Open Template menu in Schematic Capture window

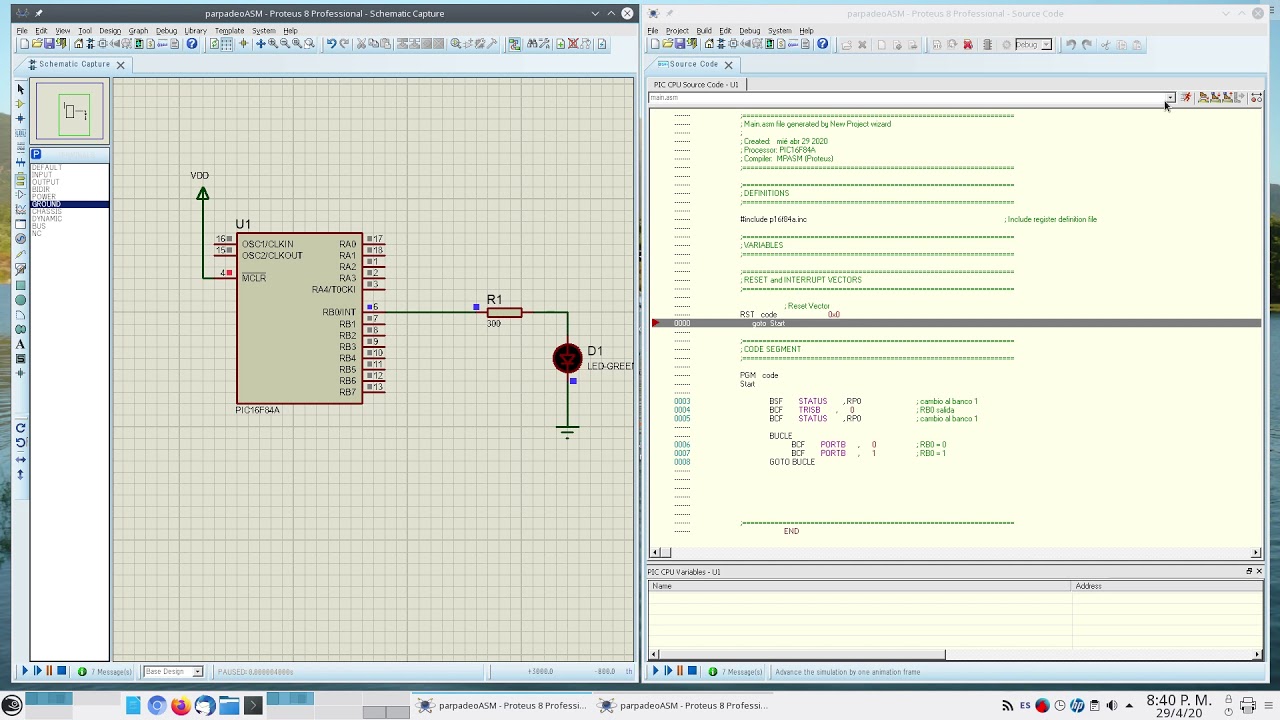(229, 31)
